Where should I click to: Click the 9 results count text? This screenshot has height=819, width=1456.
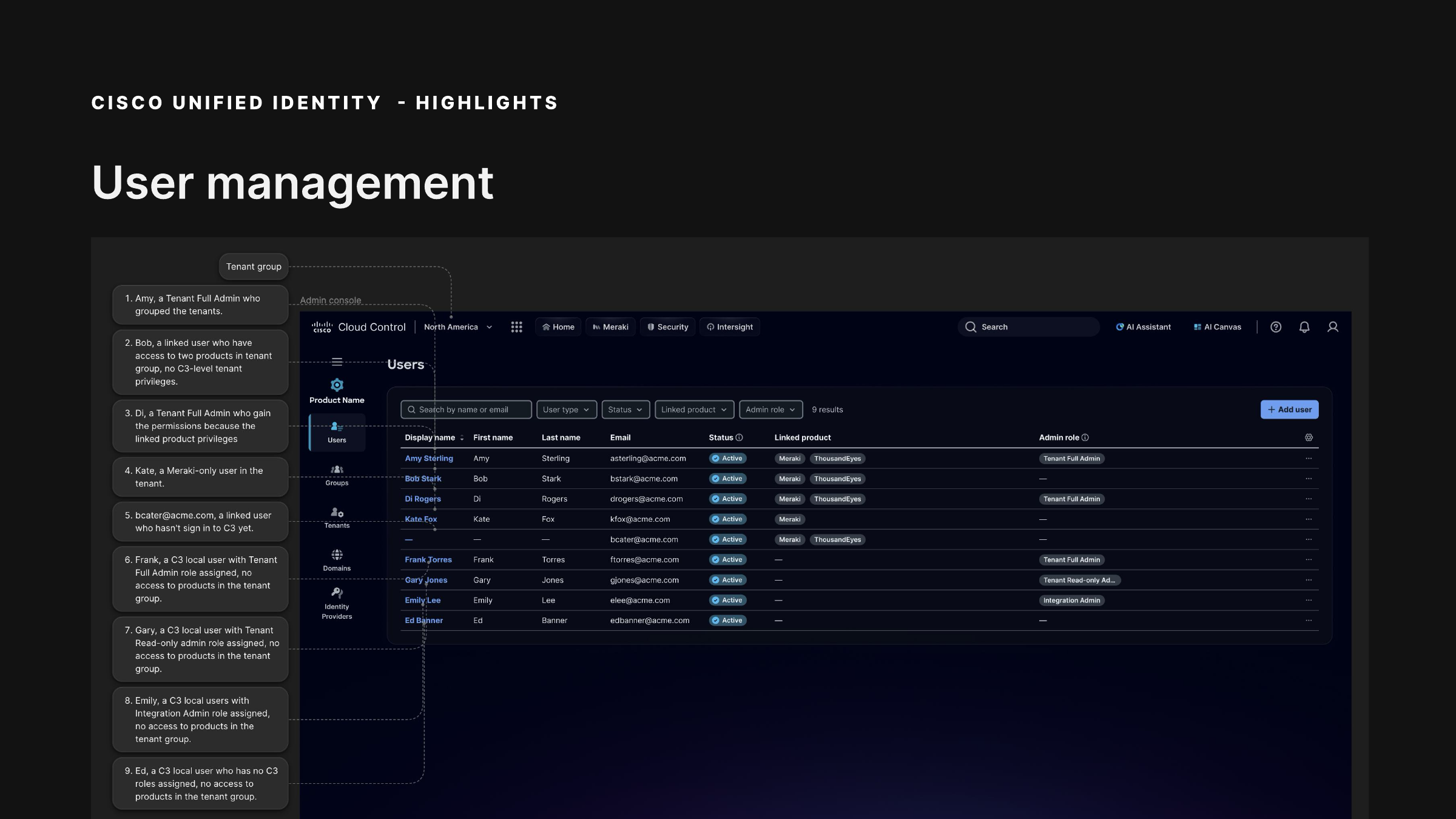[x=827, y=409]
